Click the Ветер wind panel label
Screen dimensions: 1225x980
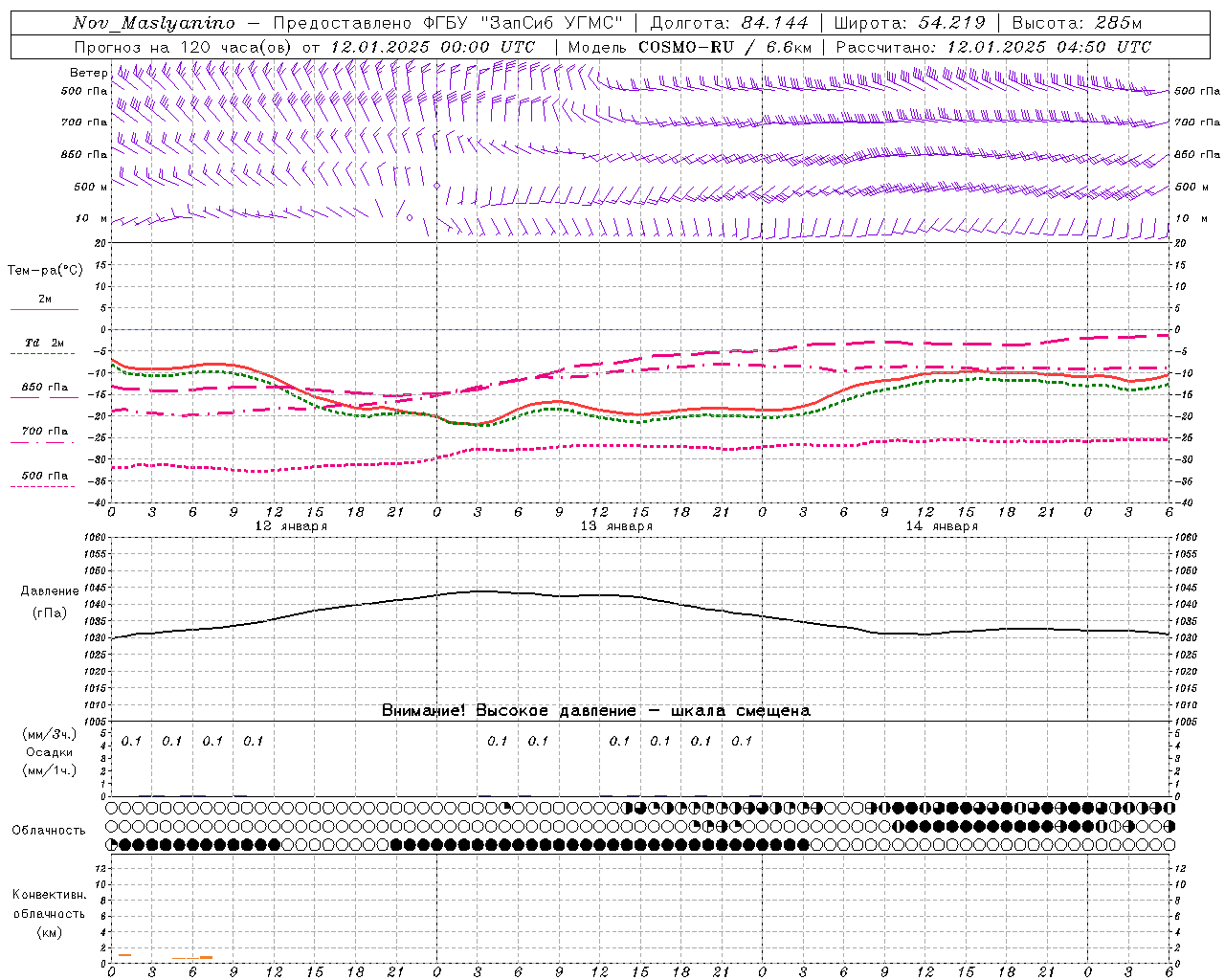tap(88, 73)
